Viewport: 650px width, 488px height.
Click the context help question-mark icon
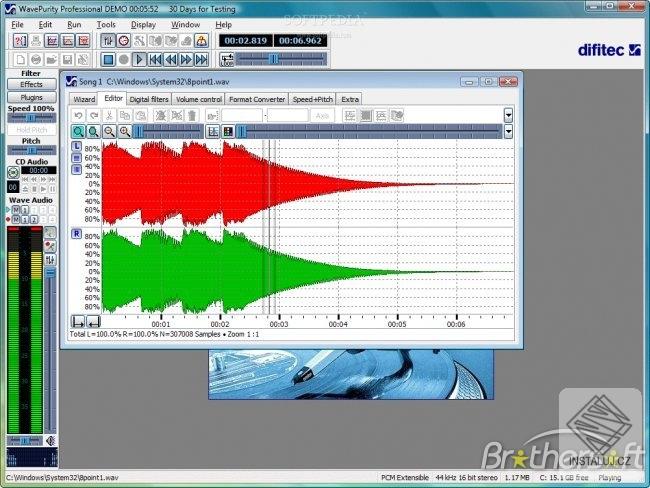(20, 41)
